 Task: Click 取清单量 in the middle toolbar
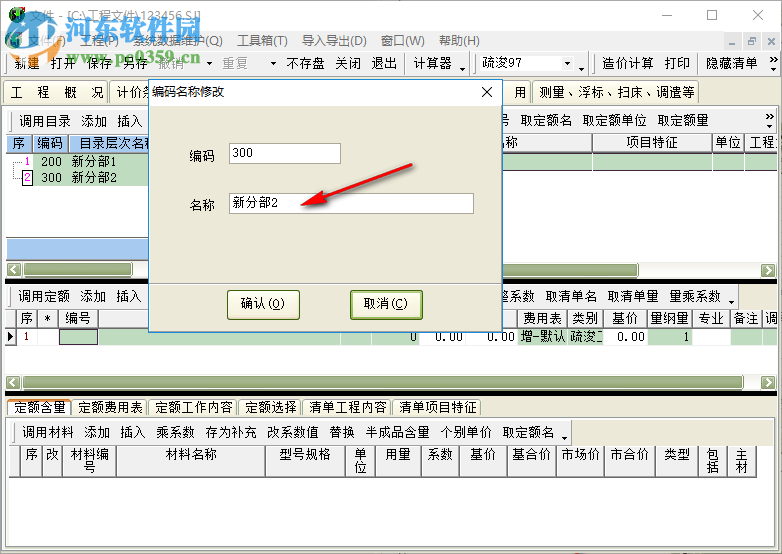pyautogui.click(x=633, y=297)
